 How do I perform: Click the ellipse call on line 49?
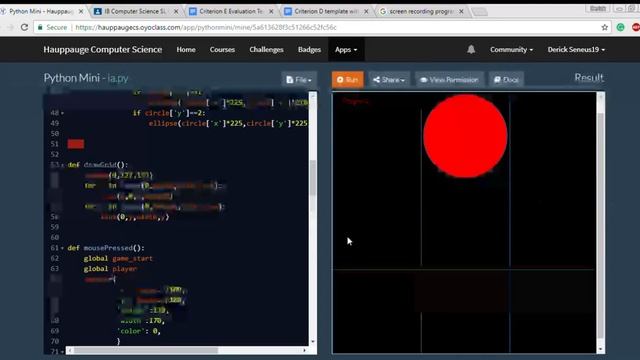228,123
